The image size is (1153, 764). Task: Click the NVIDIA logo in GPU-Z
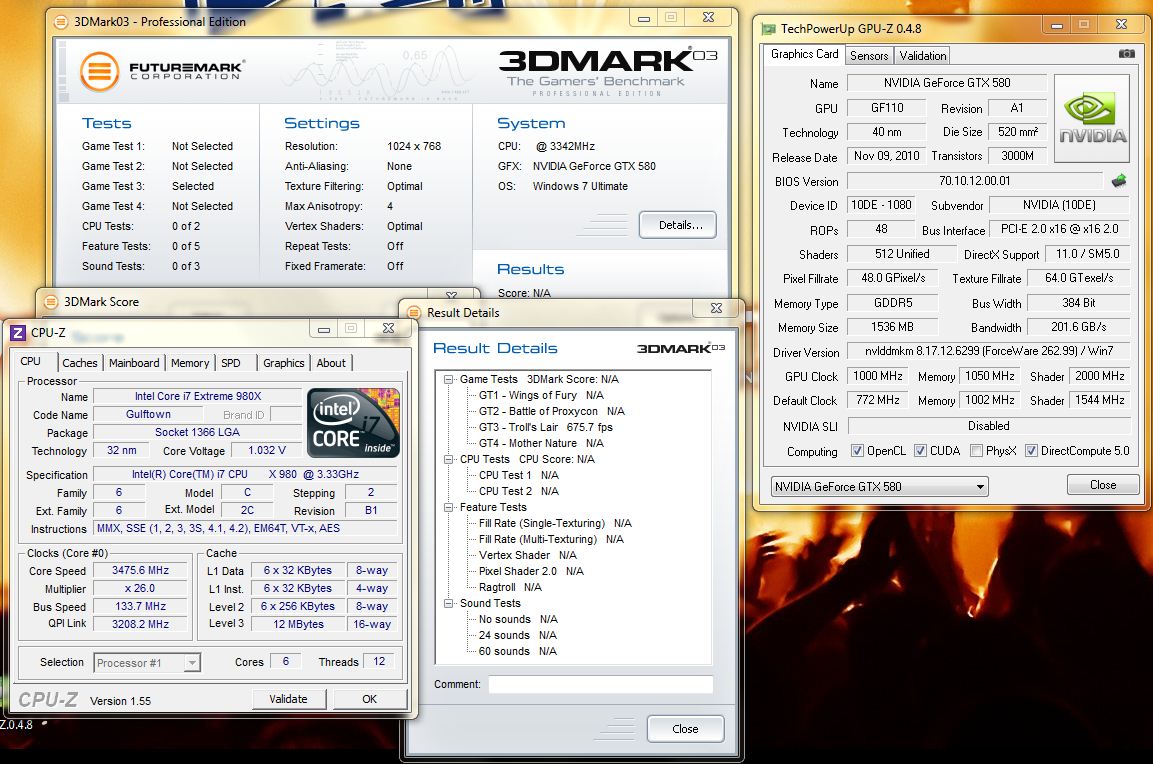1092,118
